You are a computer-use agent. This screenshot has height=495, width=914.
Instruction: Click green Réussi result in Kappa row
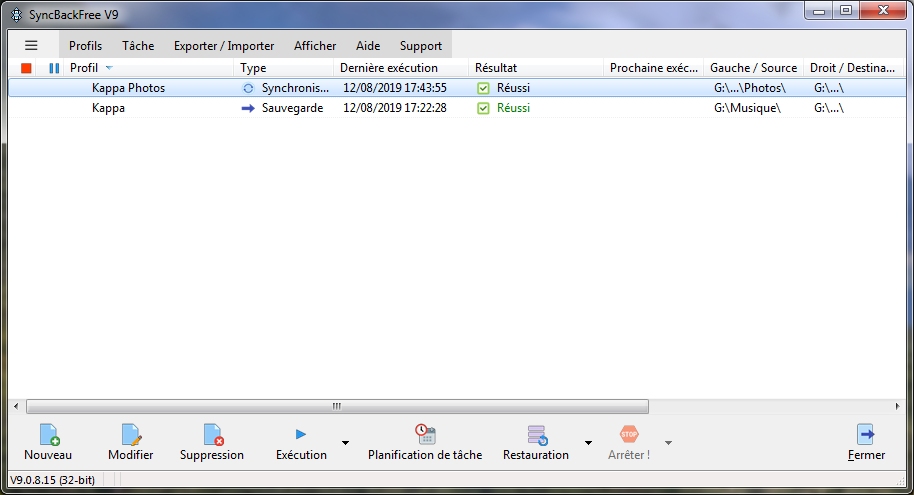(x=514, y=108)
